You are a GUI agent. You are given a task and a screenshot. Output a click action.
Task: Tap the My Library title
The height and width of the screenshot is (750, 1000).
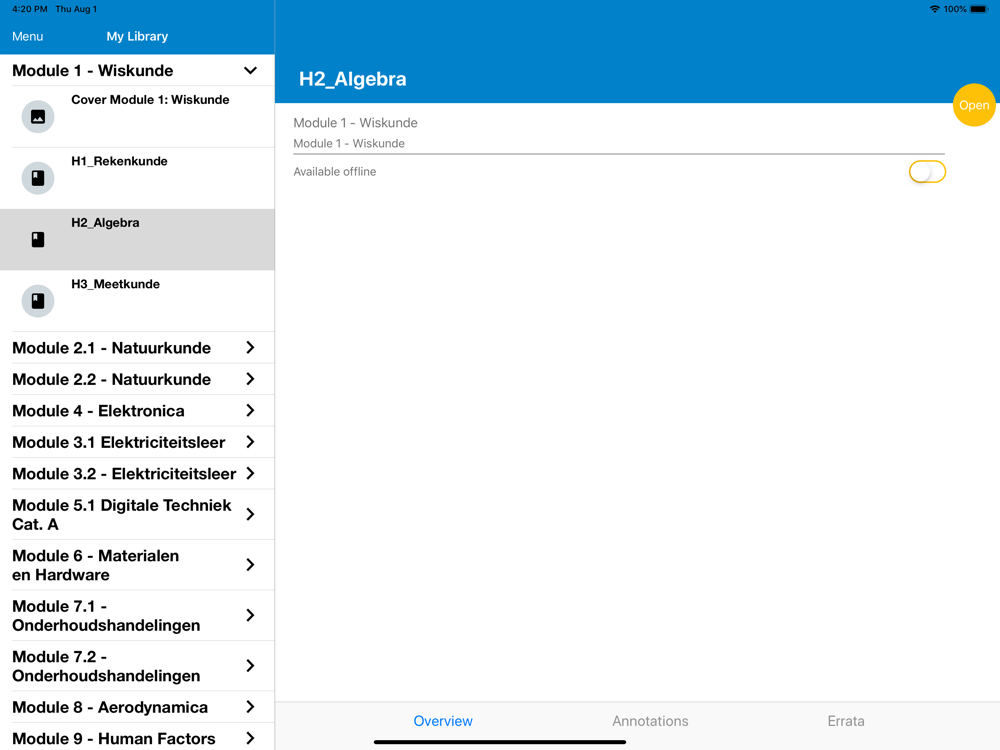137,36
